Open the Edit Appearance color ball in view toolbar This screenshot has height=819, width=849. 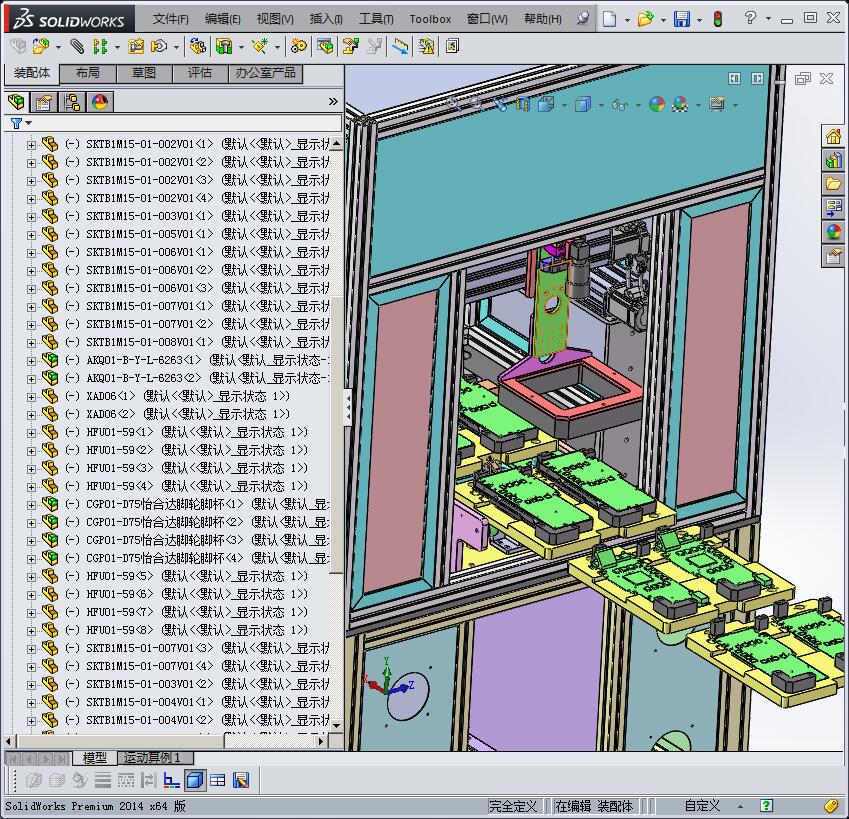656,104
